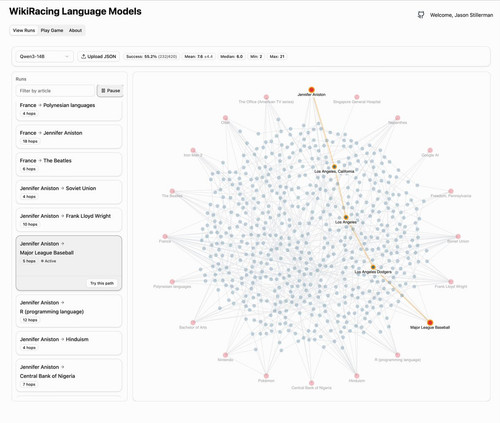Select run Jennifer Aniston → Hinduism
This screenshot has width=500, height=423.
click(69, 343)
